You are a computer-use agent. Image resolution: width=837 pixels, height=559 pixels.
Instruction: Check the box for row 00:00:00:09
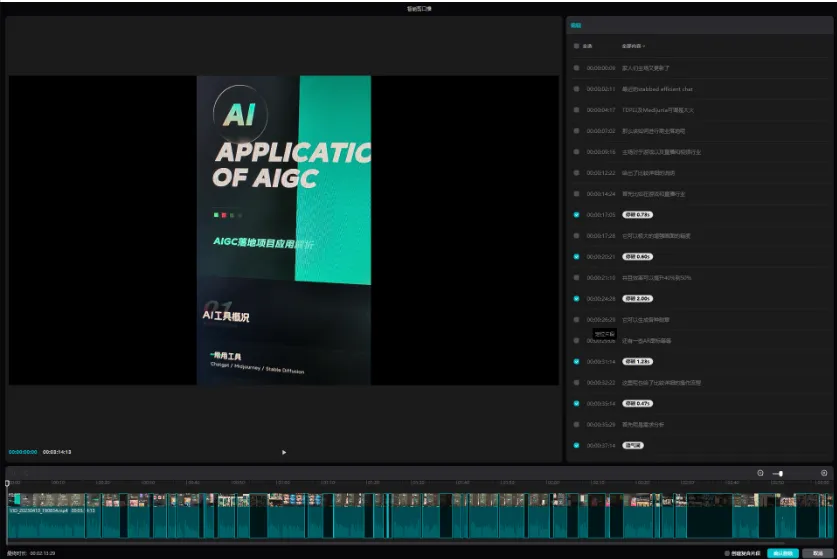(x=576, y=68)
